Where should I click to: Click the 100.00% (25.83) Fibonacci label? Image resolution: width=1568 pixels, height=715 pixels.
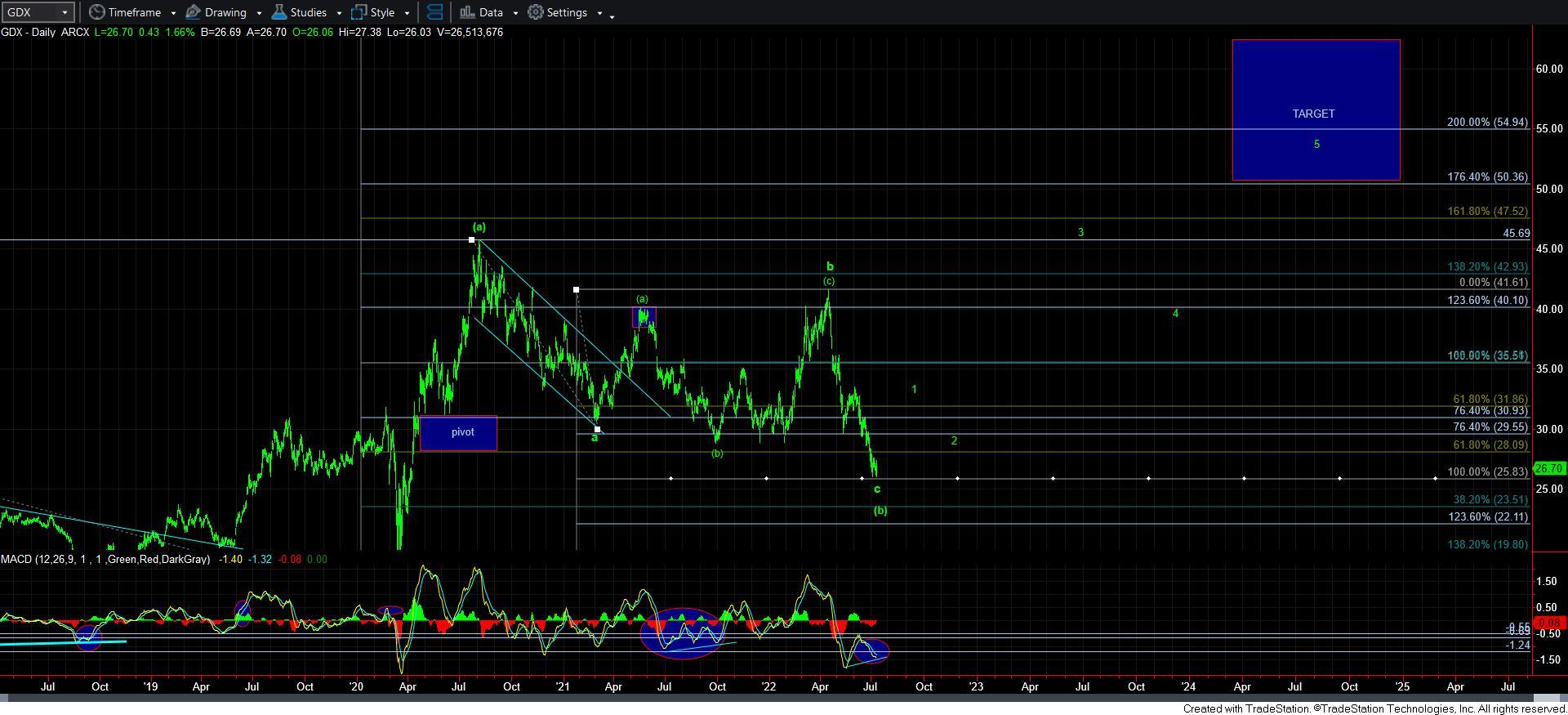point(1487,471)
